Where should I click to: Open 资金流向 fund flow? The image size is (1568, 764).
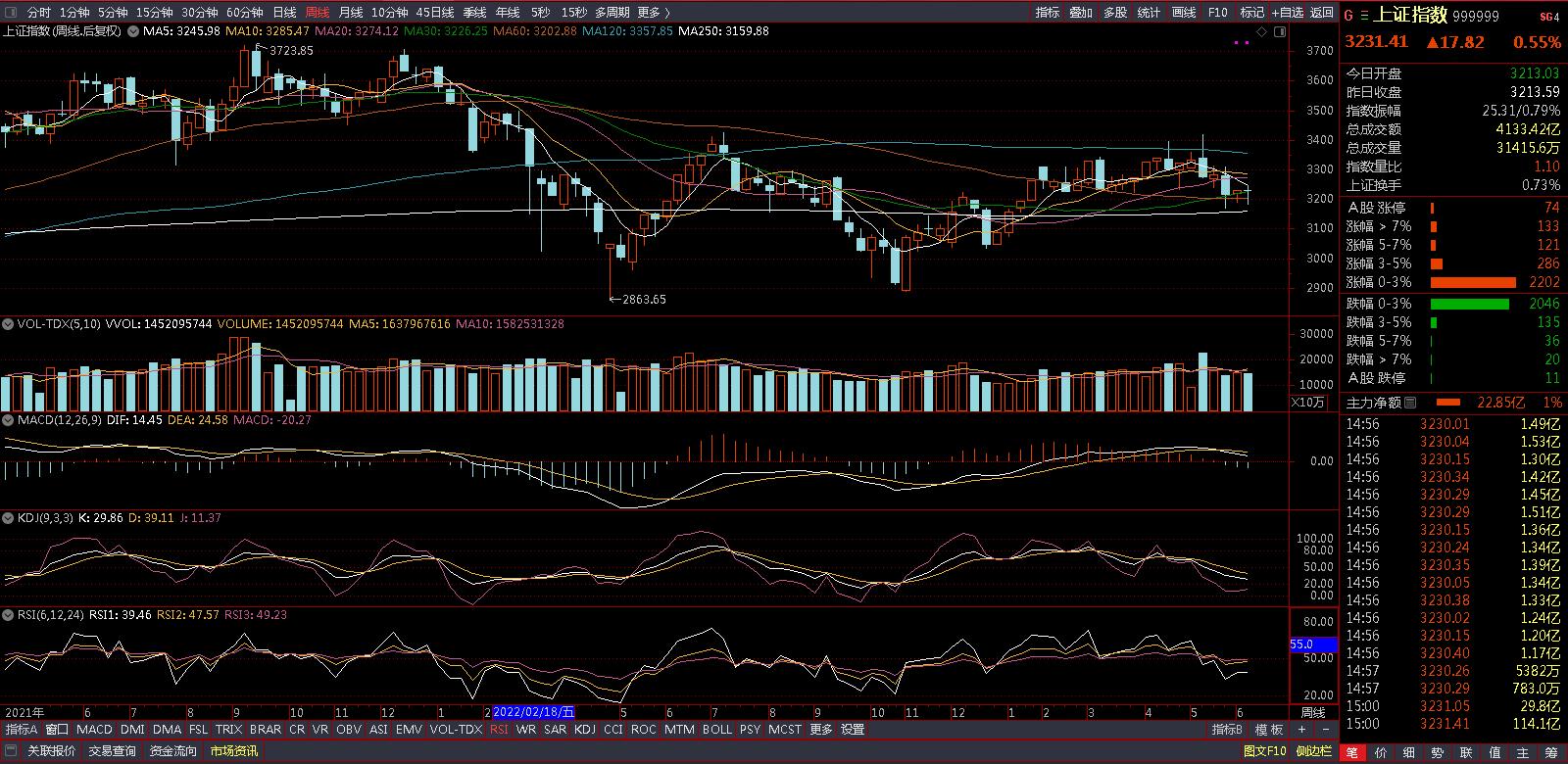(x=173, y=751)
